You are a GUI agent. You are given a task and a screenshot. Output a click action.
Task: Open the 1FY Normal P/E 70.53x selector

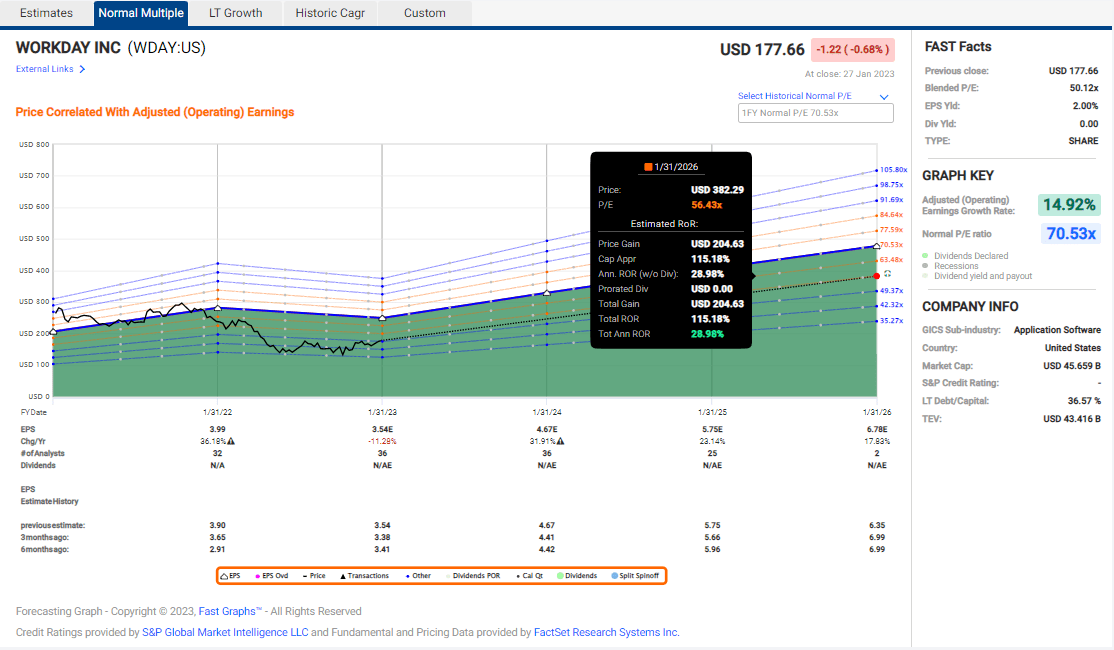point(815,113)
